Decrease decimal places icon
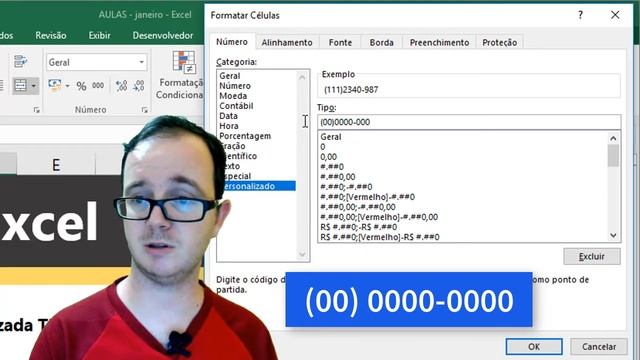Screen dimensions: 640x360 139,86
